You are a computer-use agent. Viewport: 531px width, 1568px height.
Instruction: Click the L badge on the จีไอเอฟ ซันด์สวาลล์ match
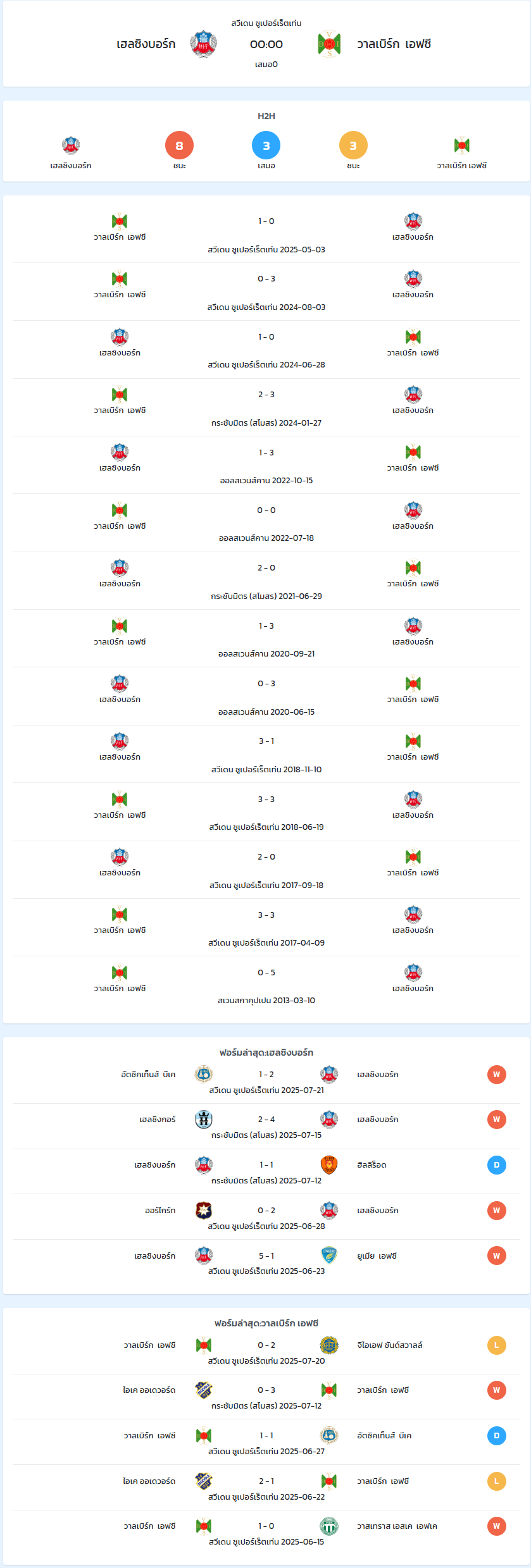click(497, 1345)
